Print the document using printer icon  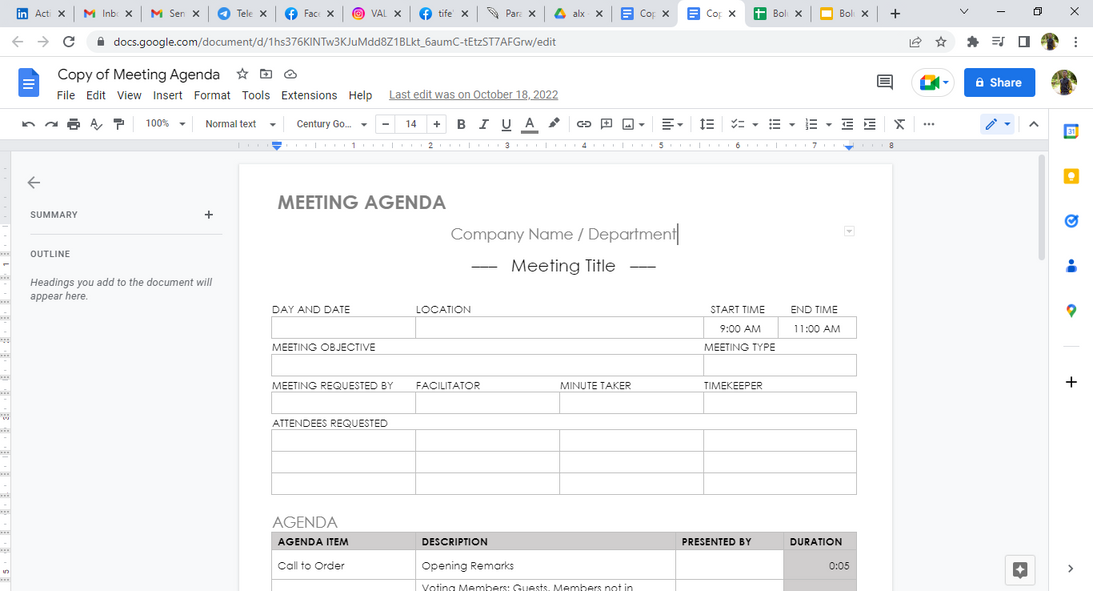73,124
